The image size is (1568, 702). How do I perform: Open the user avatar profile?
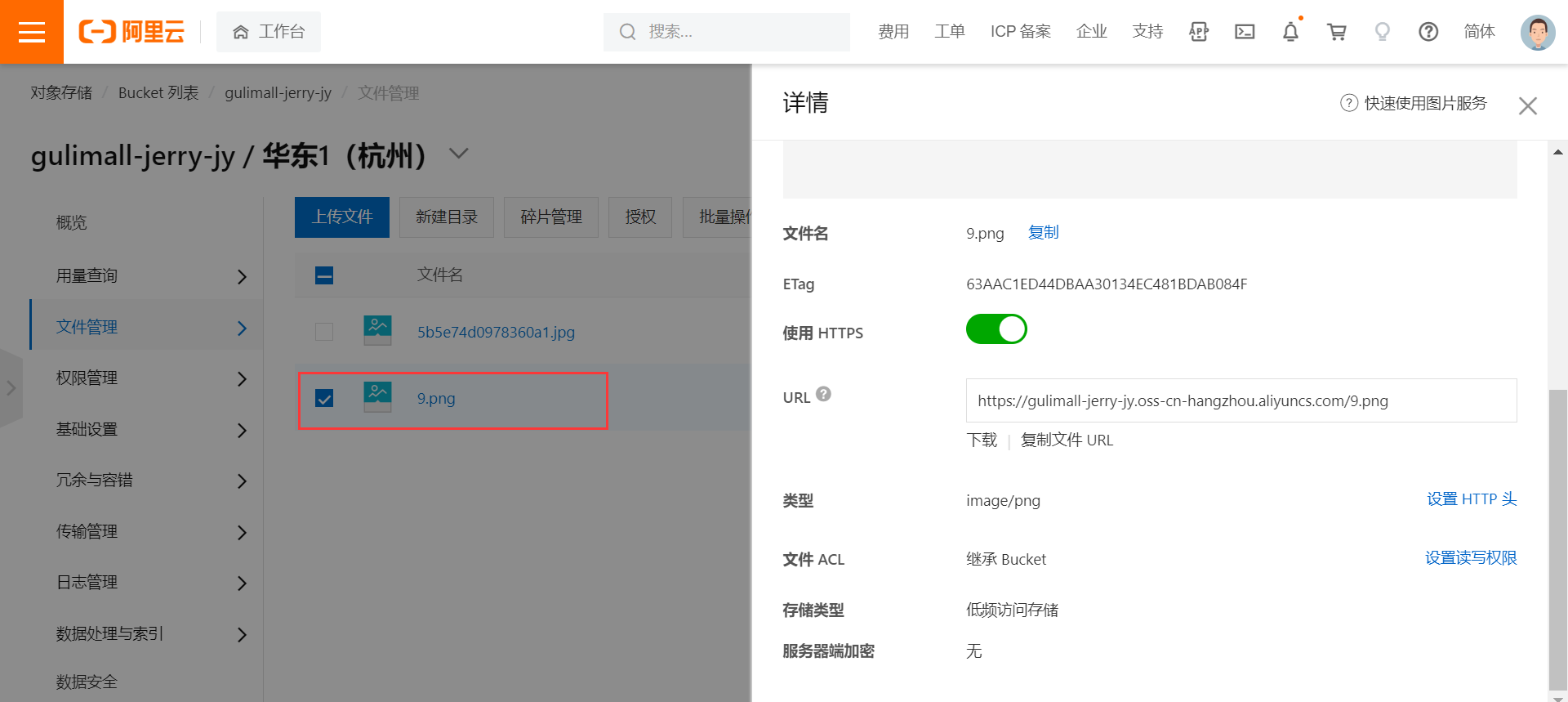(1537, 33)
